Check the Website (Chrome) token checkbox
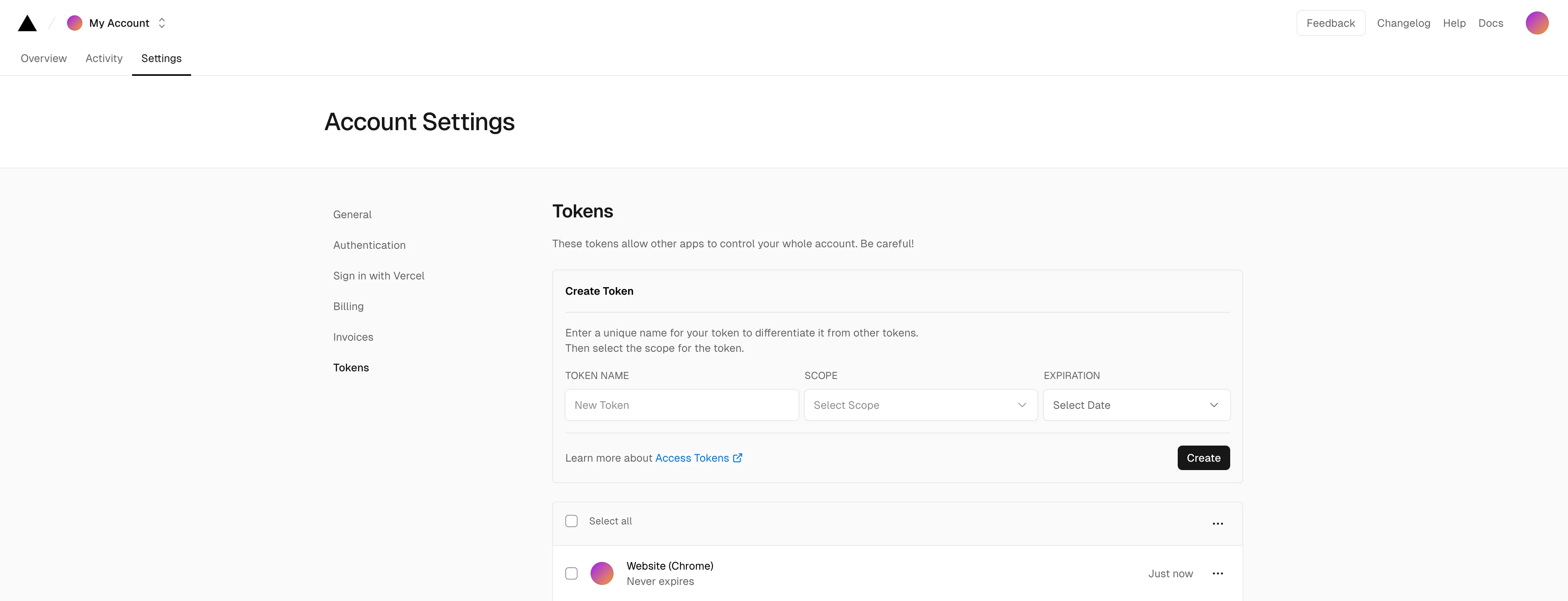Viewport: 1568px width, 601px height. tap(571, 573)
